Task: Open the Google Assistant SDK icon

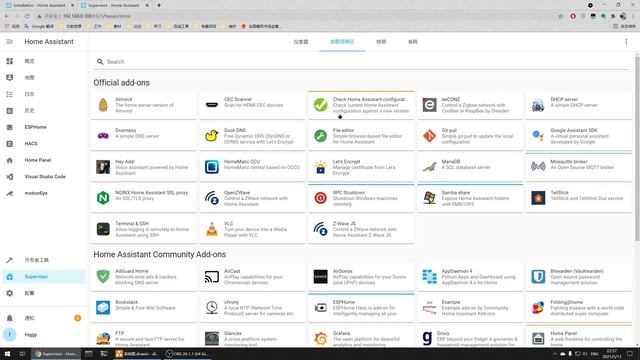Action: click(538, 136)
